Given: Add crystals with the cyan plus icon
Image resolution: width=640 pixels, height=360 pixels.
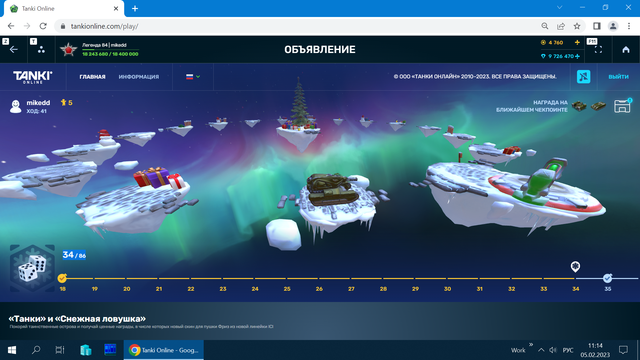Looking at the screenshot, I should (577, 56).
